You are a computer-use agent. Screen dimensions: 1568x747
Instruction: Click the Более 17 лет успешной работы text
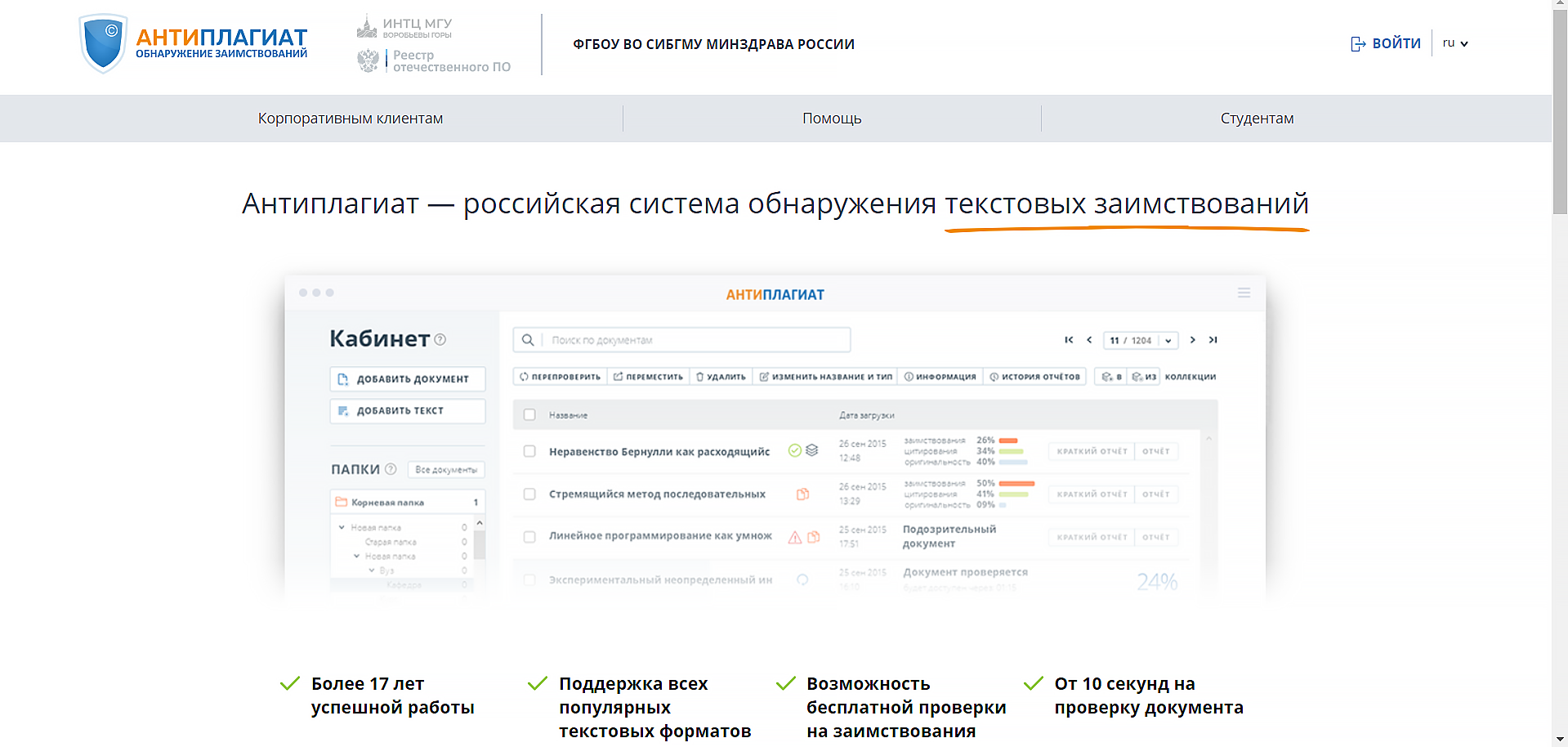392,696
